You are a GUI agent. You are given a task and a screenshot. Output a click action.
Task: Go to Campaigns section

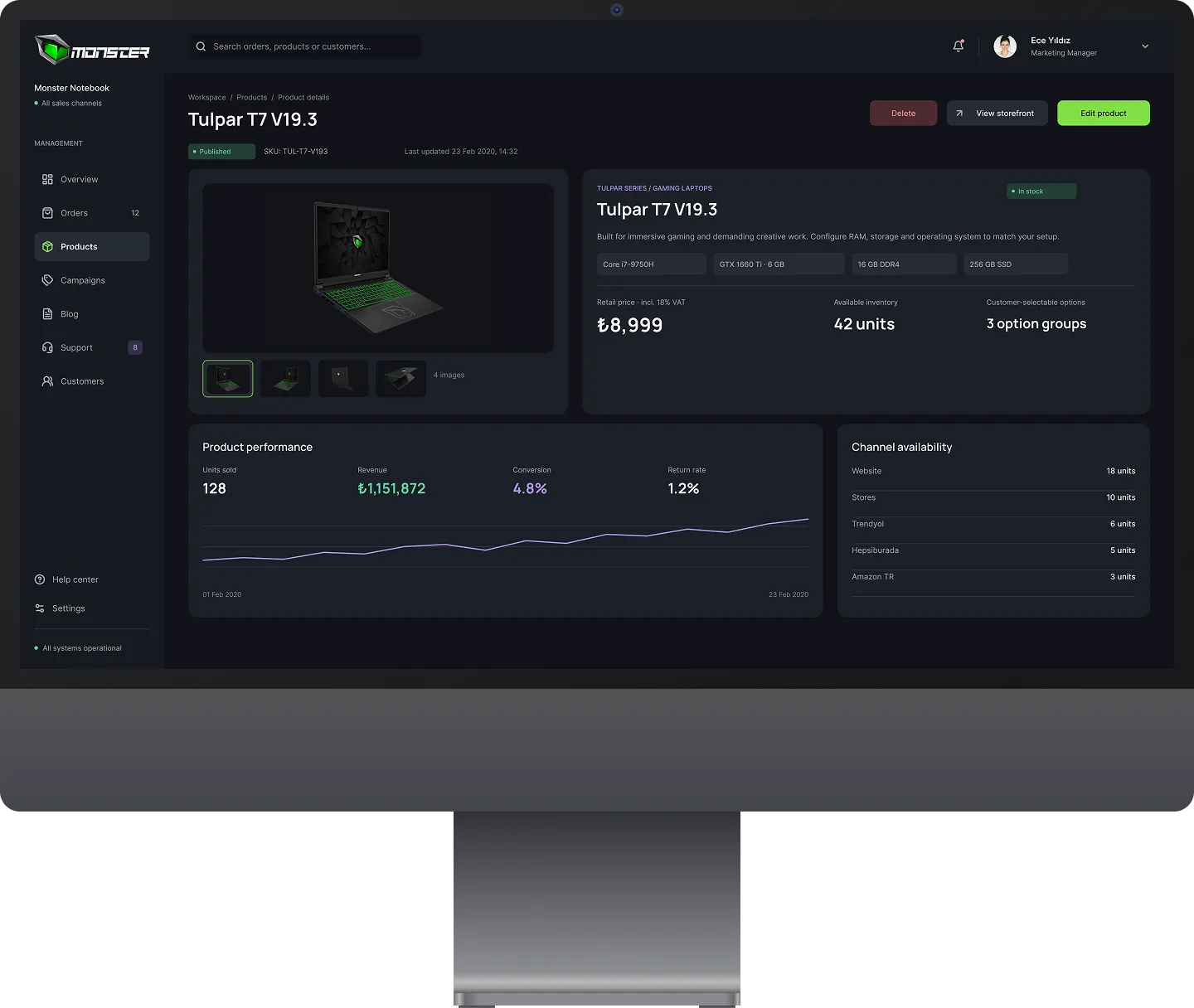point(91,280)
